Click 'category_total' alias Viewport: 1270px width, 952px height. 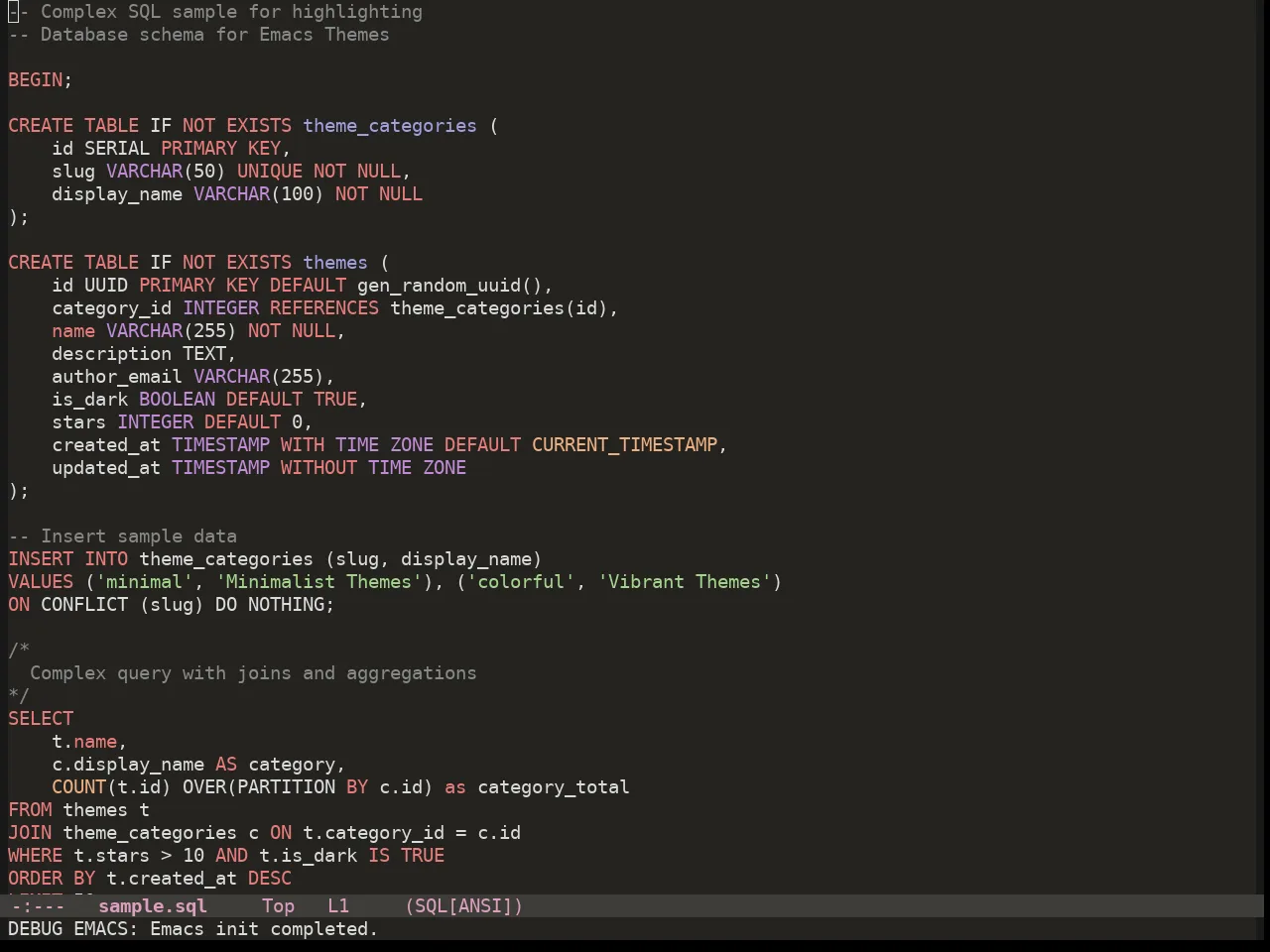554,787
